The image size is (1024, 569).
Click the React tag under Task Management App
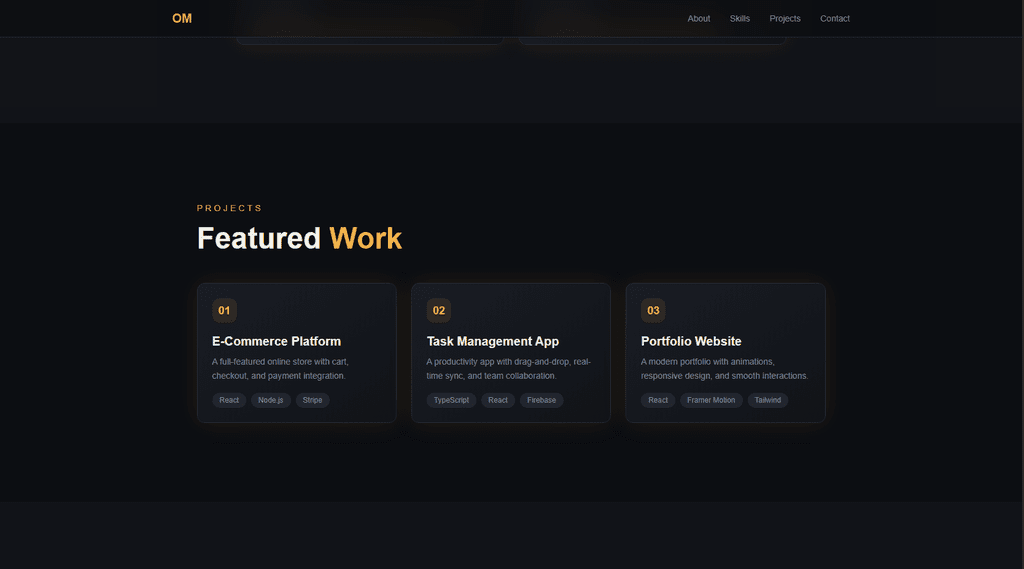pos(498,400)
